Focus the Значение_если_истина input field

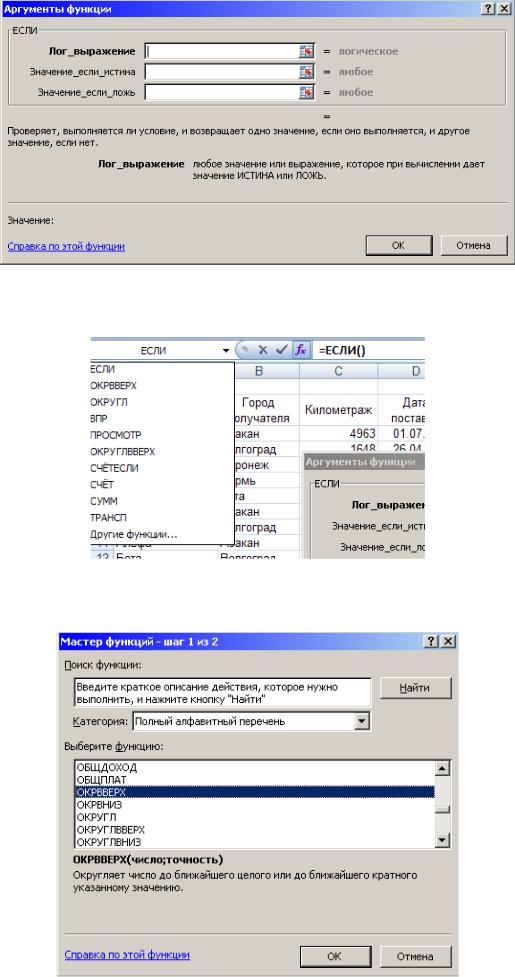(x=222, y=72)
